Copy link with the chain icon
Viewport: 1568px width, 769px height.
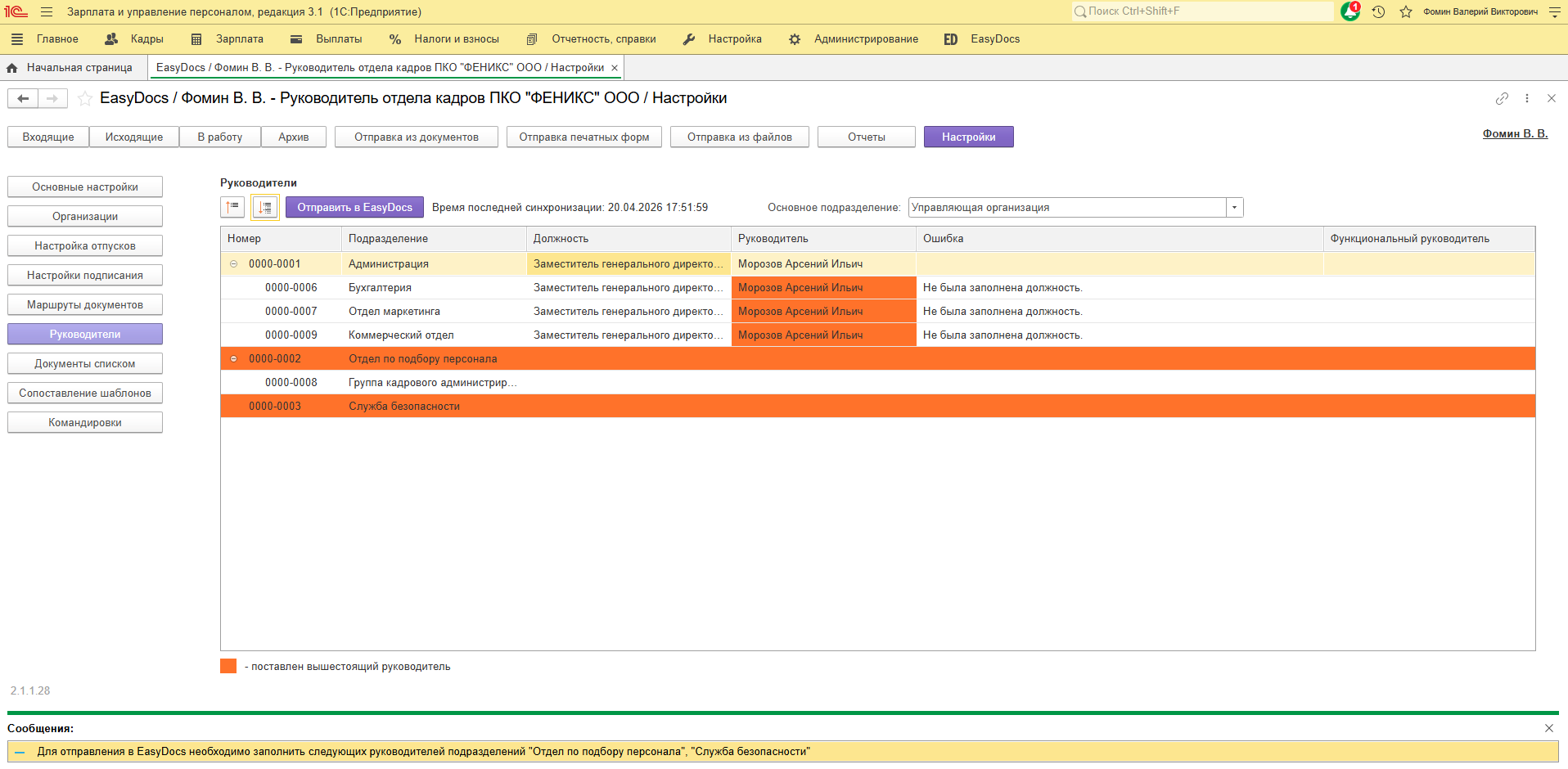[x=1502, y=98]
